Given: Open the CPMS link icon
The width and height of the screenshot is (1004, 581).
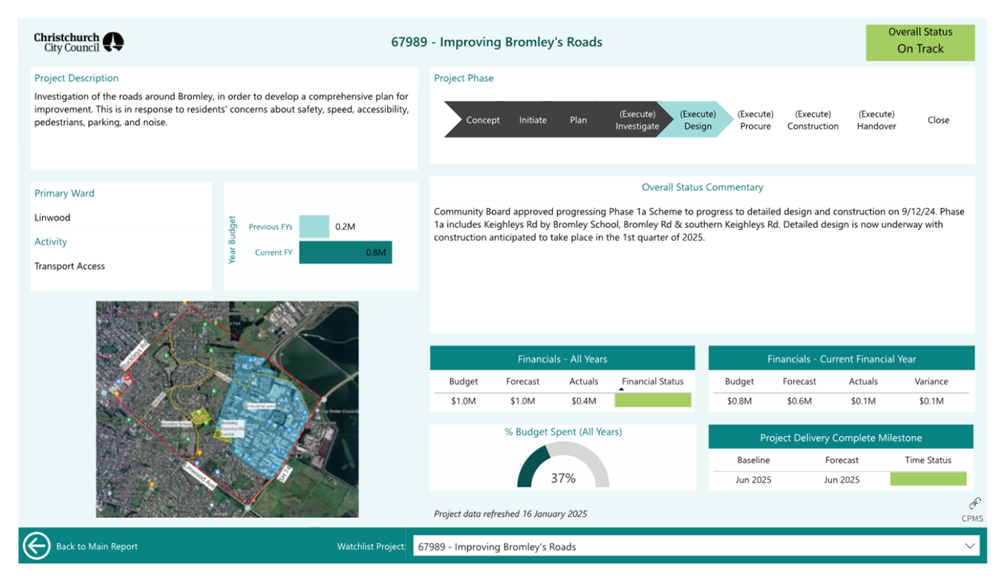Looking at the screenshot, I should [973, 504].
